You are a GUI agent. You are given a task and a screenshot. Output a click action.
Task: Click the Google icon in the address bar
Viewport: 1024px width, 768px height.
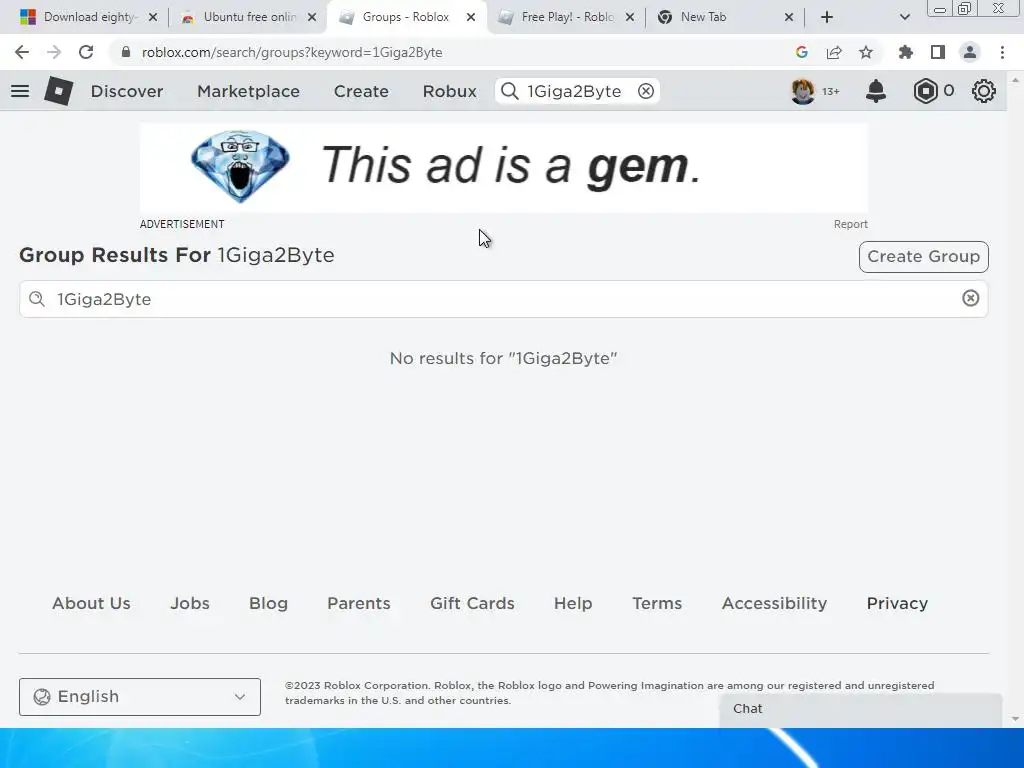click(802, 52)
